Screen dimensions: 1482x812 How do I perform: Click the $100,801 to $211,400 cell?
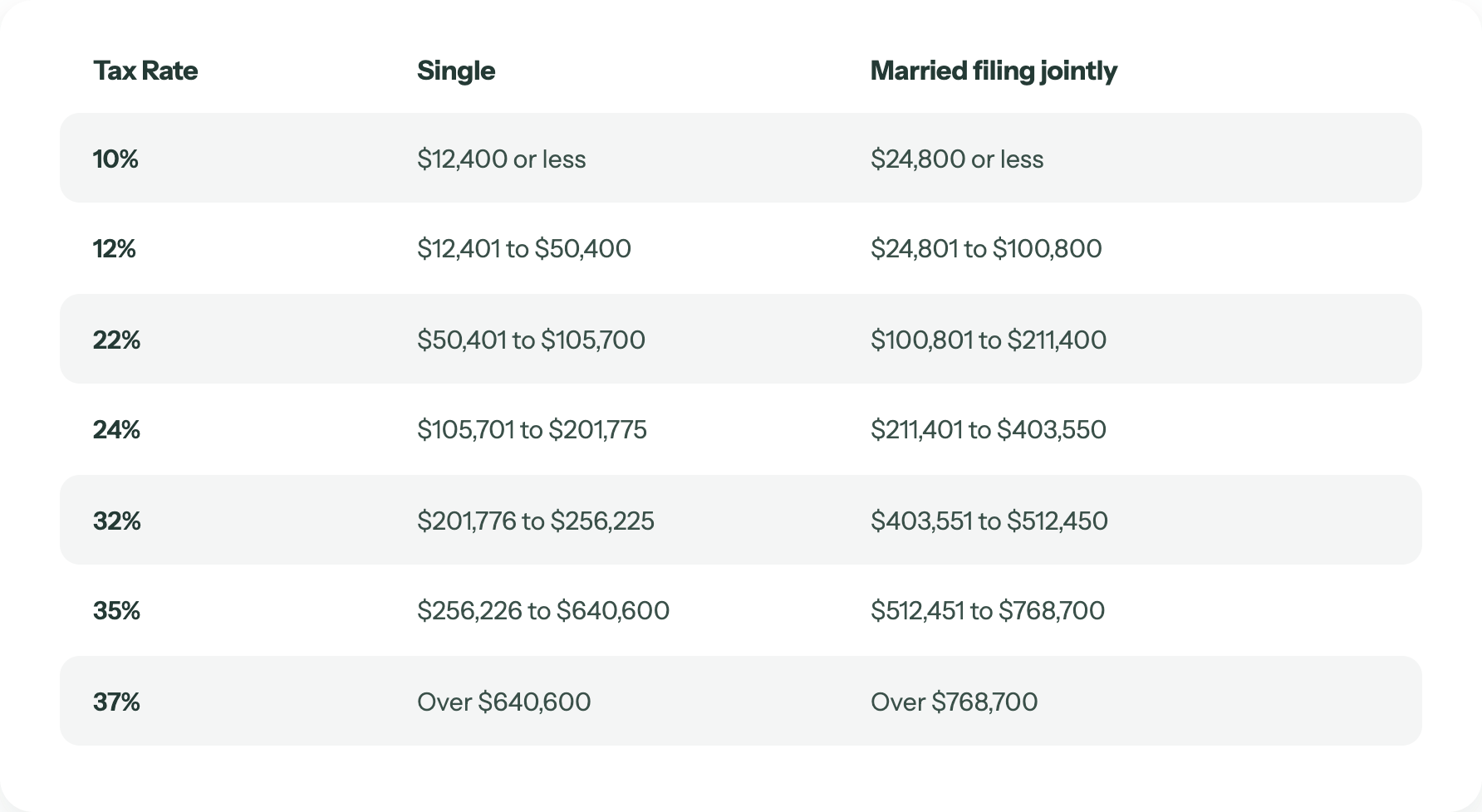tap(989, 340)
